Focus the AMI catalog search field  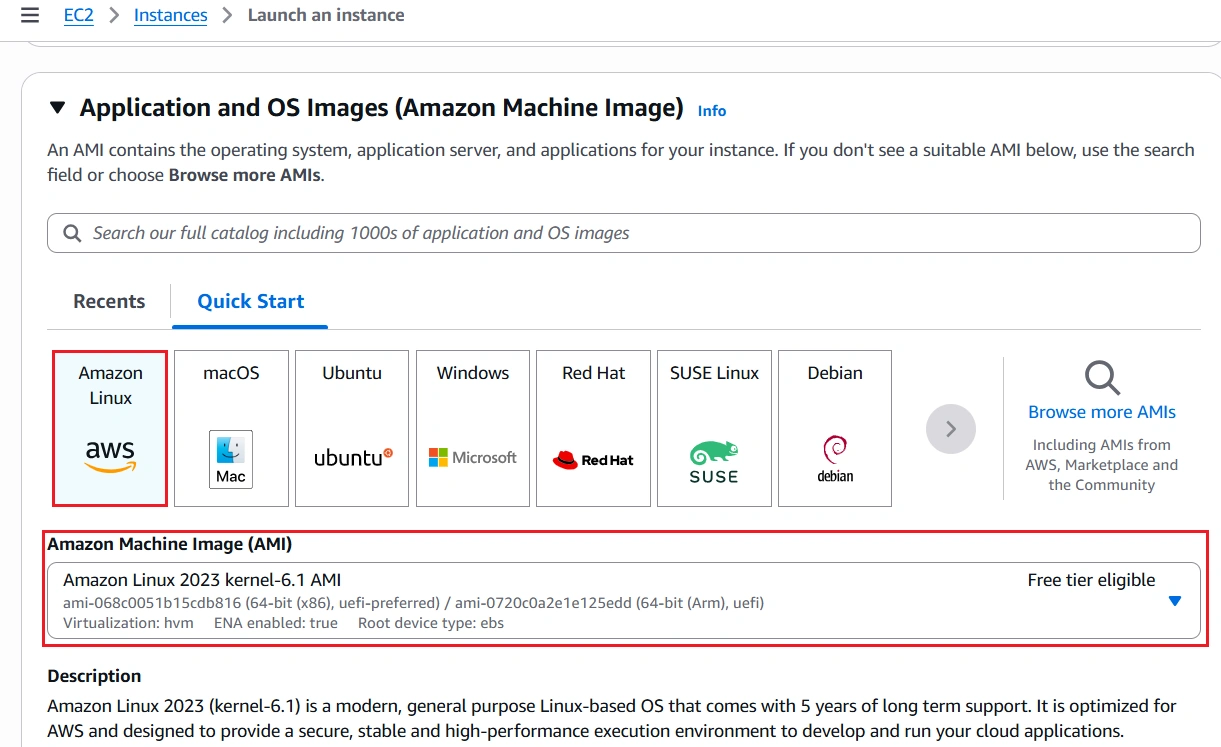[624, 233]
